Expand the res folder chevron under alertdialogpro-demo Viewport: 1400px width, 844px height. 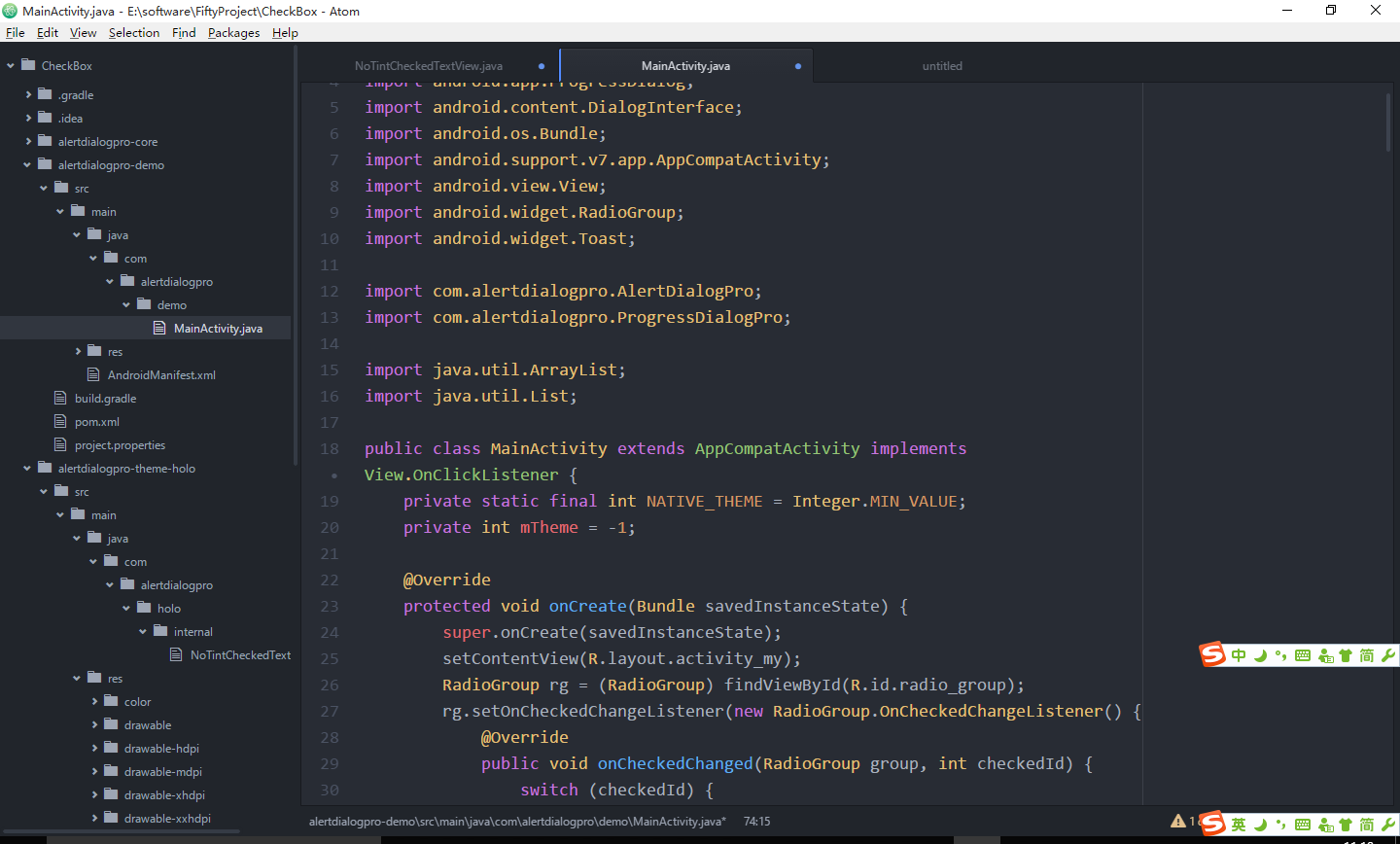(x=78, y=351)
